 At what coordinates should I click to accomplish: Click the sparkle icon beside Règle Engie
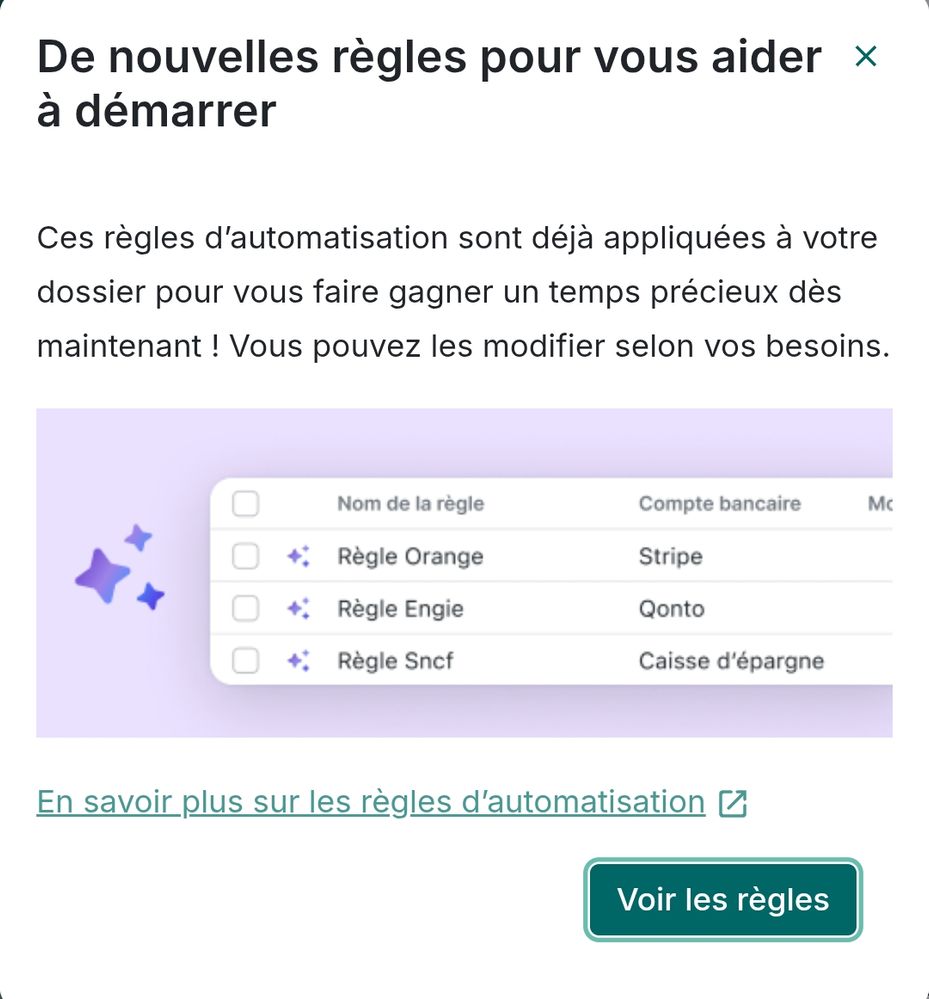coord(298,608)
